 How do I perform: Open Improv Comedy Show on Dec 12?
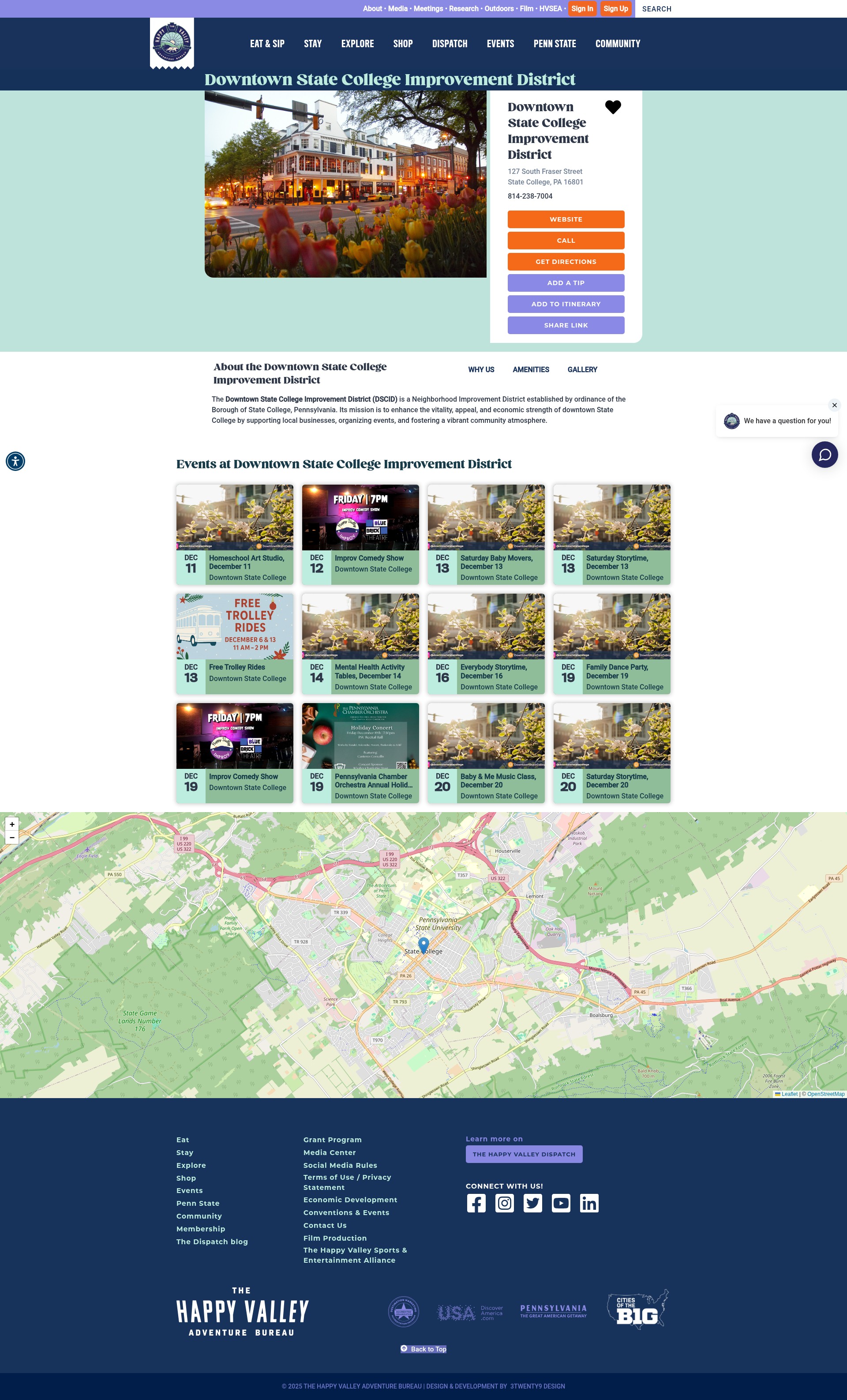coord(360,534)
